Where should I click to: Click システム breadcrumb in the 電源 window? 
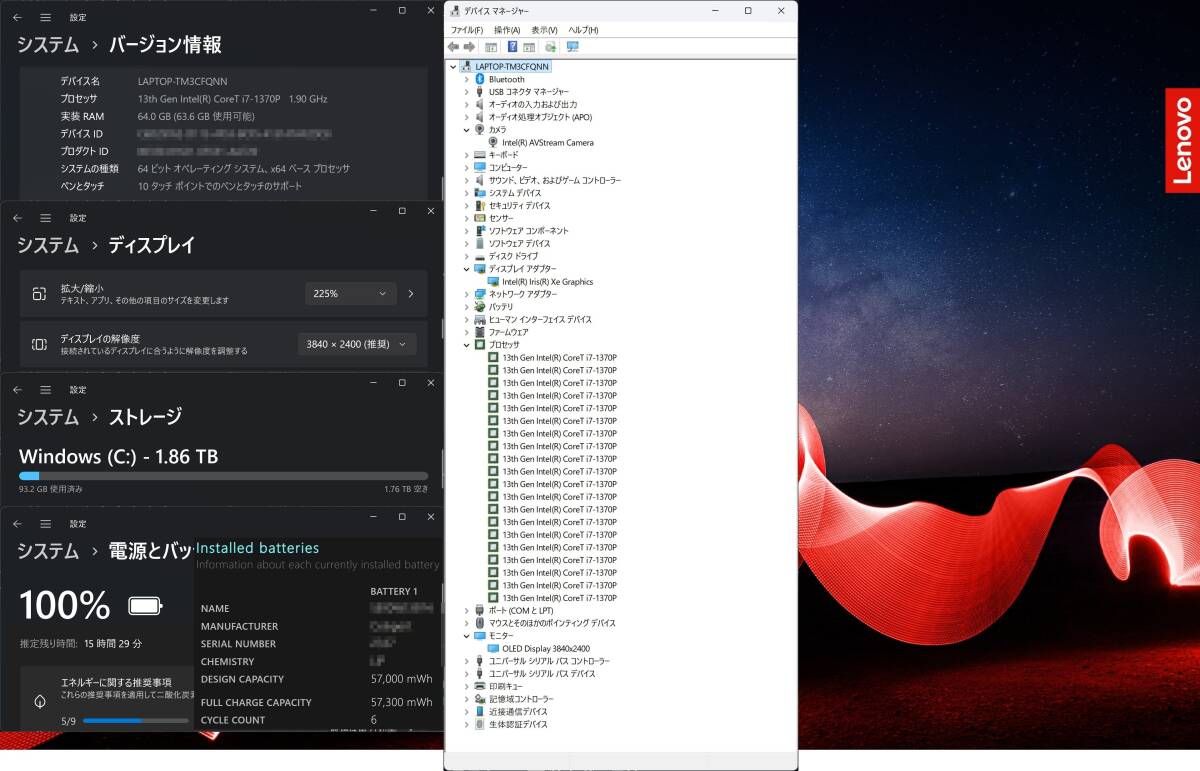[48, 551]
